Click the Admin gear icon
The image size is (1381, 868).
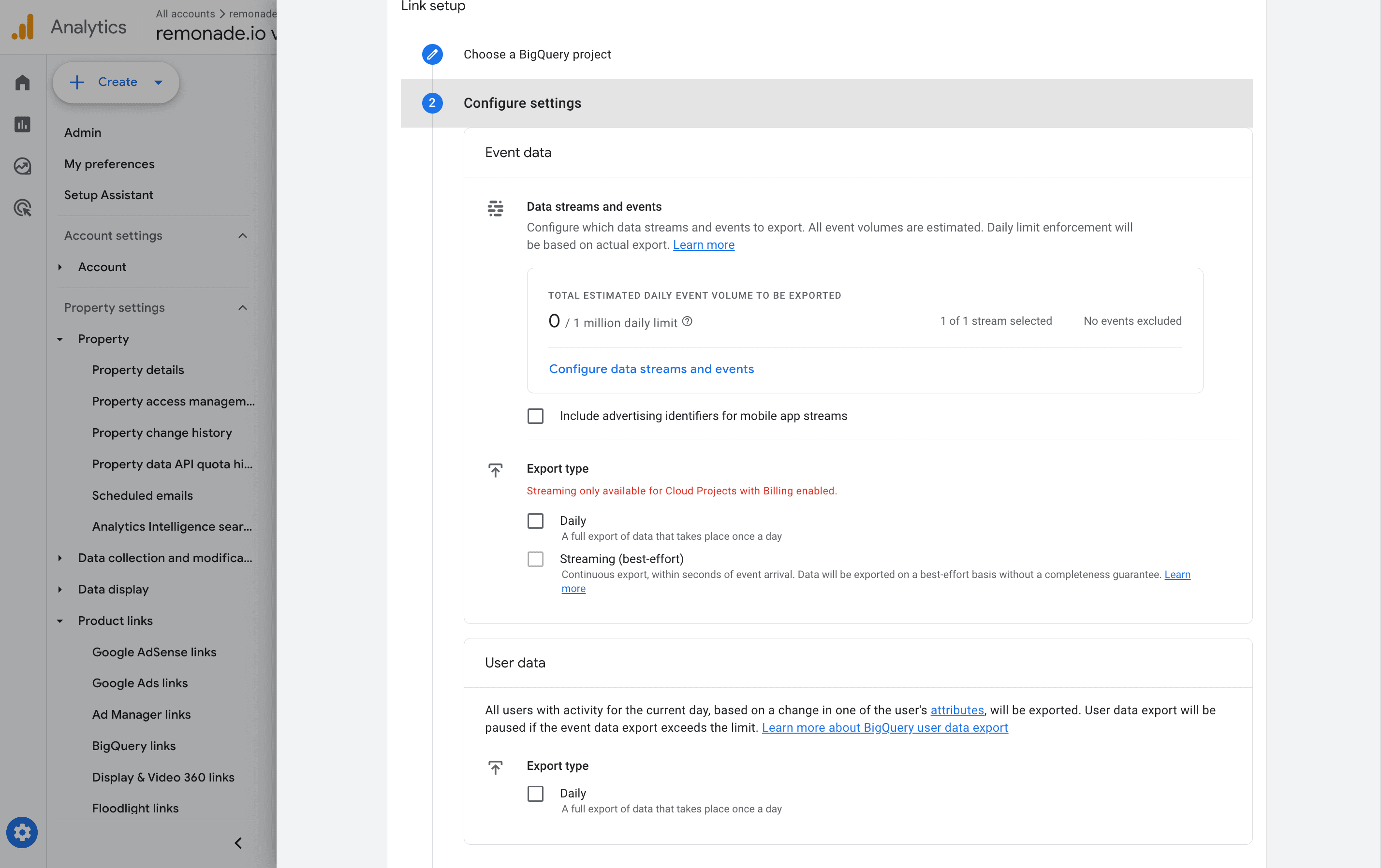(22, 832)
